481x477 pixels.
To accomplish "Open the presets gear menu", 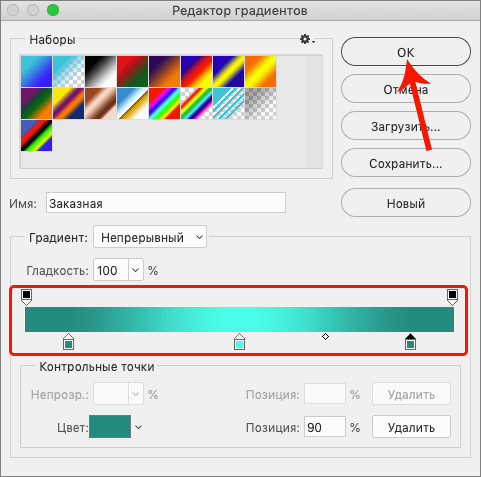I will click(x=307, y=39).
